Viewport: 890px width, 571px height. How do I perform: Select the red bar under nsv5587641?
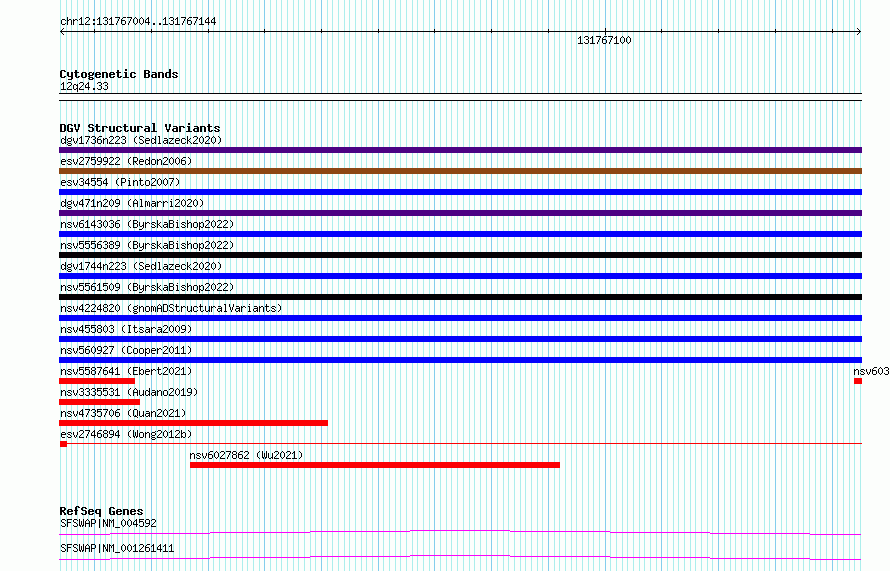coord(97,381)
